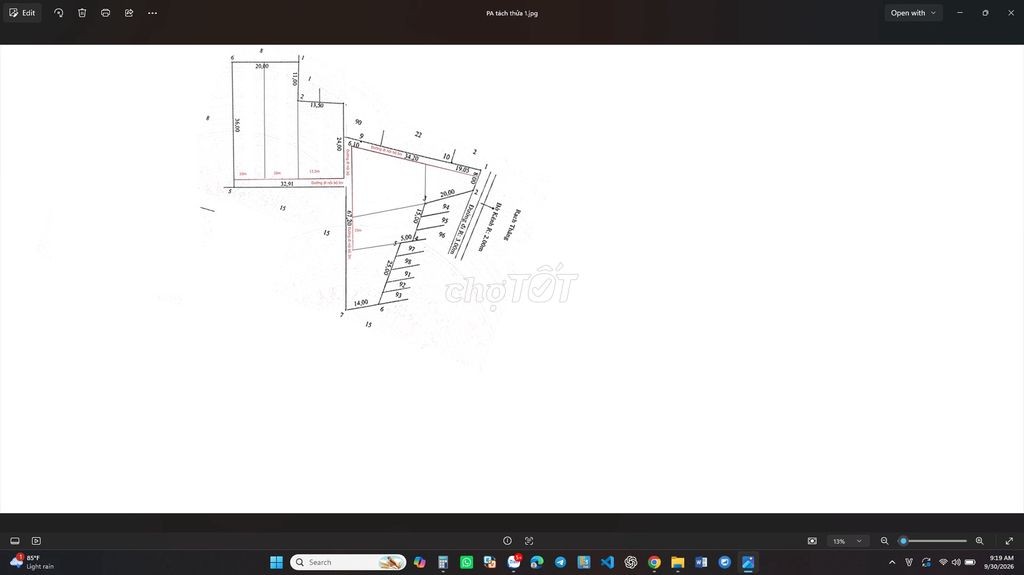The height and width of the screenshot is (575, 1024).
Task: Zoom in with plus magnifier
Action: (980, 541)
